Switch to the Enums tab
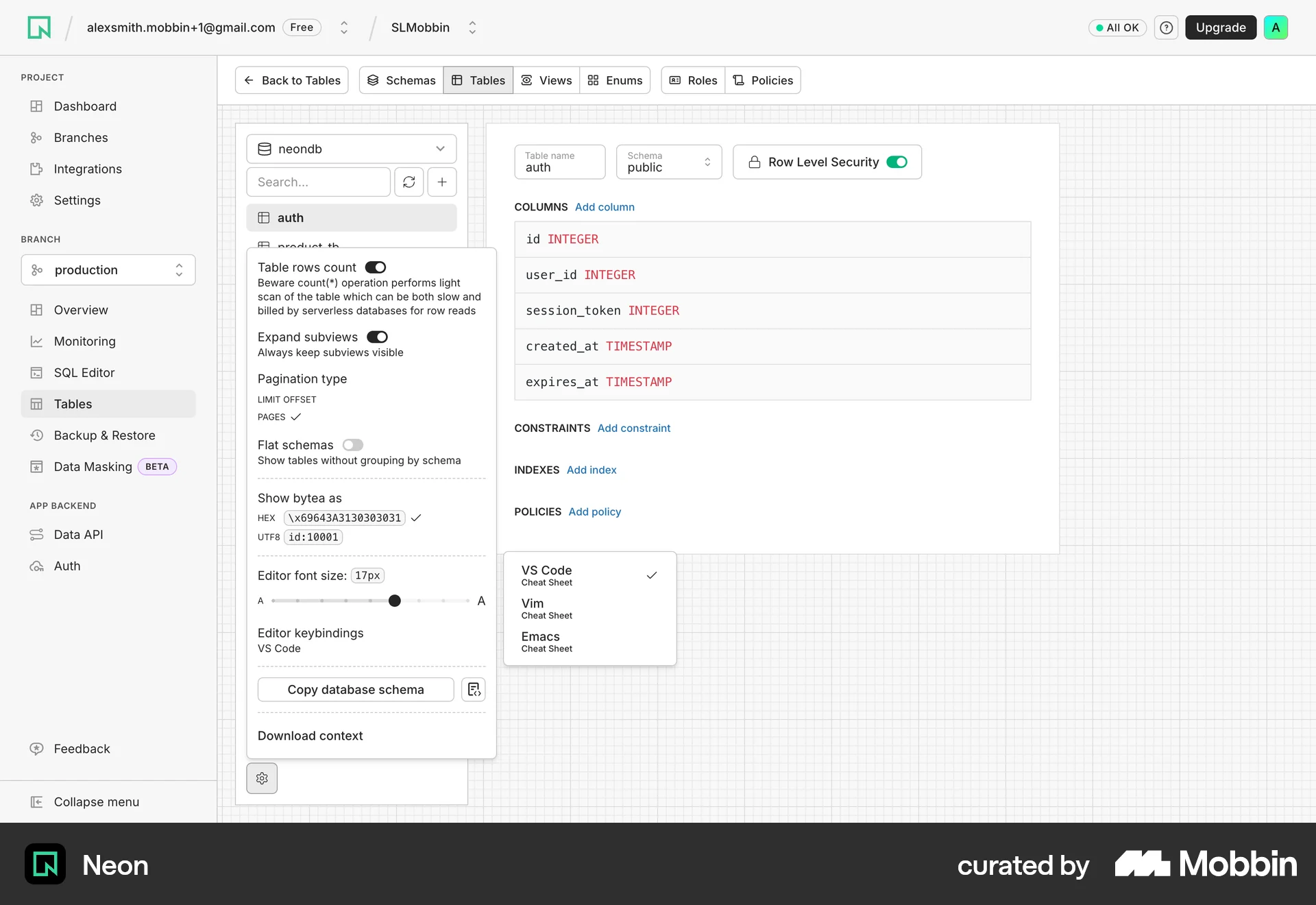Image resolution: width=1316 pixels, height=905 pixels. tap(615, 80)
